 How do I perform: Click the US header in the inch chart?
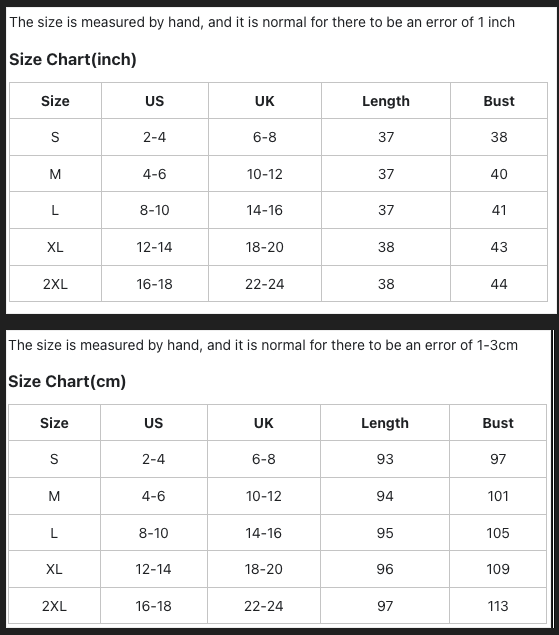coord(155,101)
